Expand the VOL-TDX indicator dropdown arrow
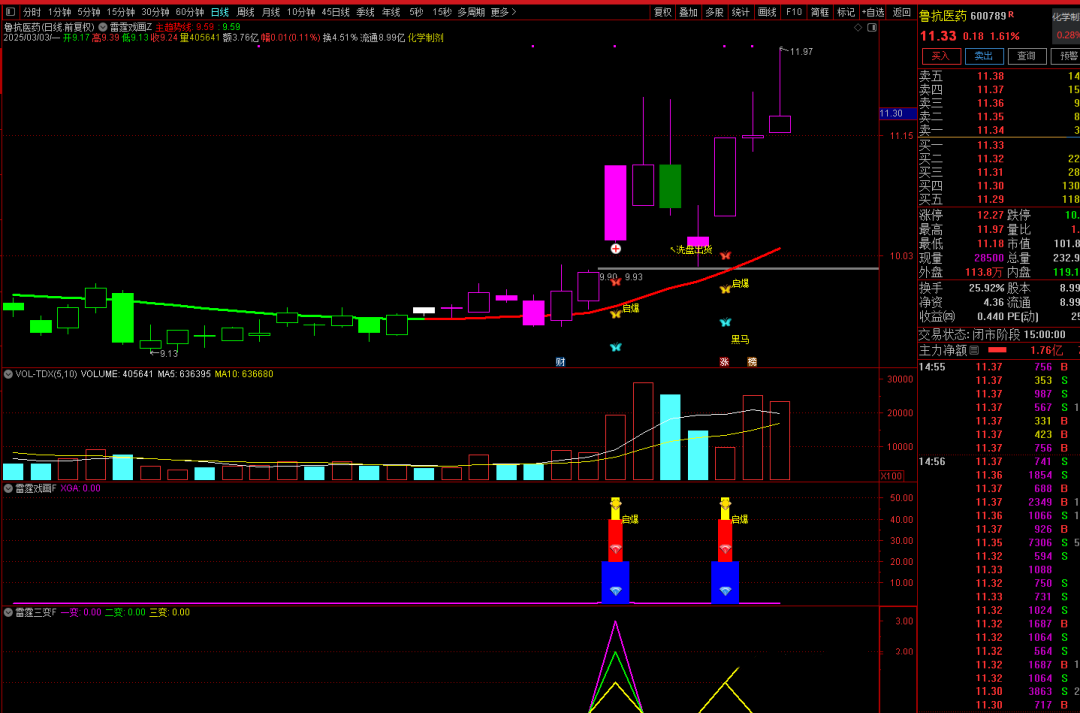Viewport: 1080px width, 713px height. (x=8, y=374)
